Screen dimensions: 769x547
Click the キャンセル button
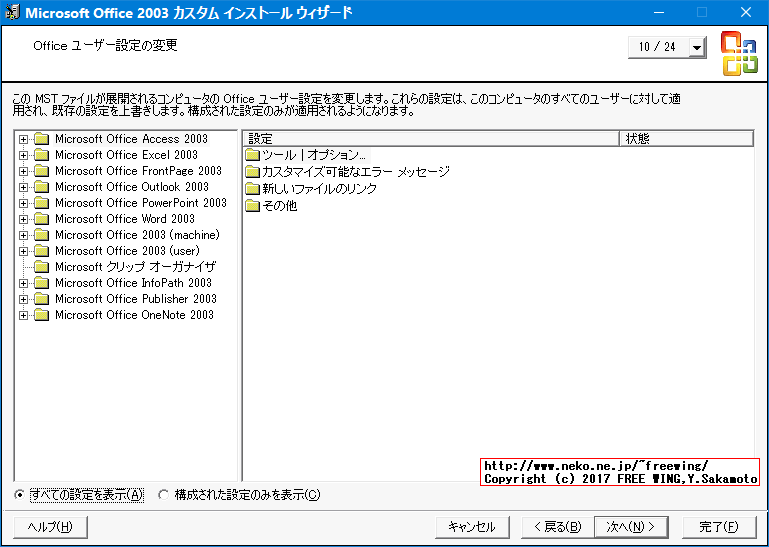tap(472, 527)
